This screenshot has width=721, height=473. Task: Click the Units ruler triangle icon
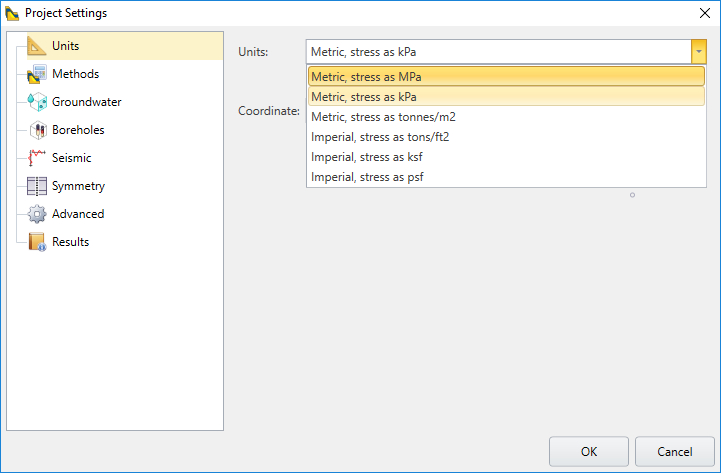(36, 46)
